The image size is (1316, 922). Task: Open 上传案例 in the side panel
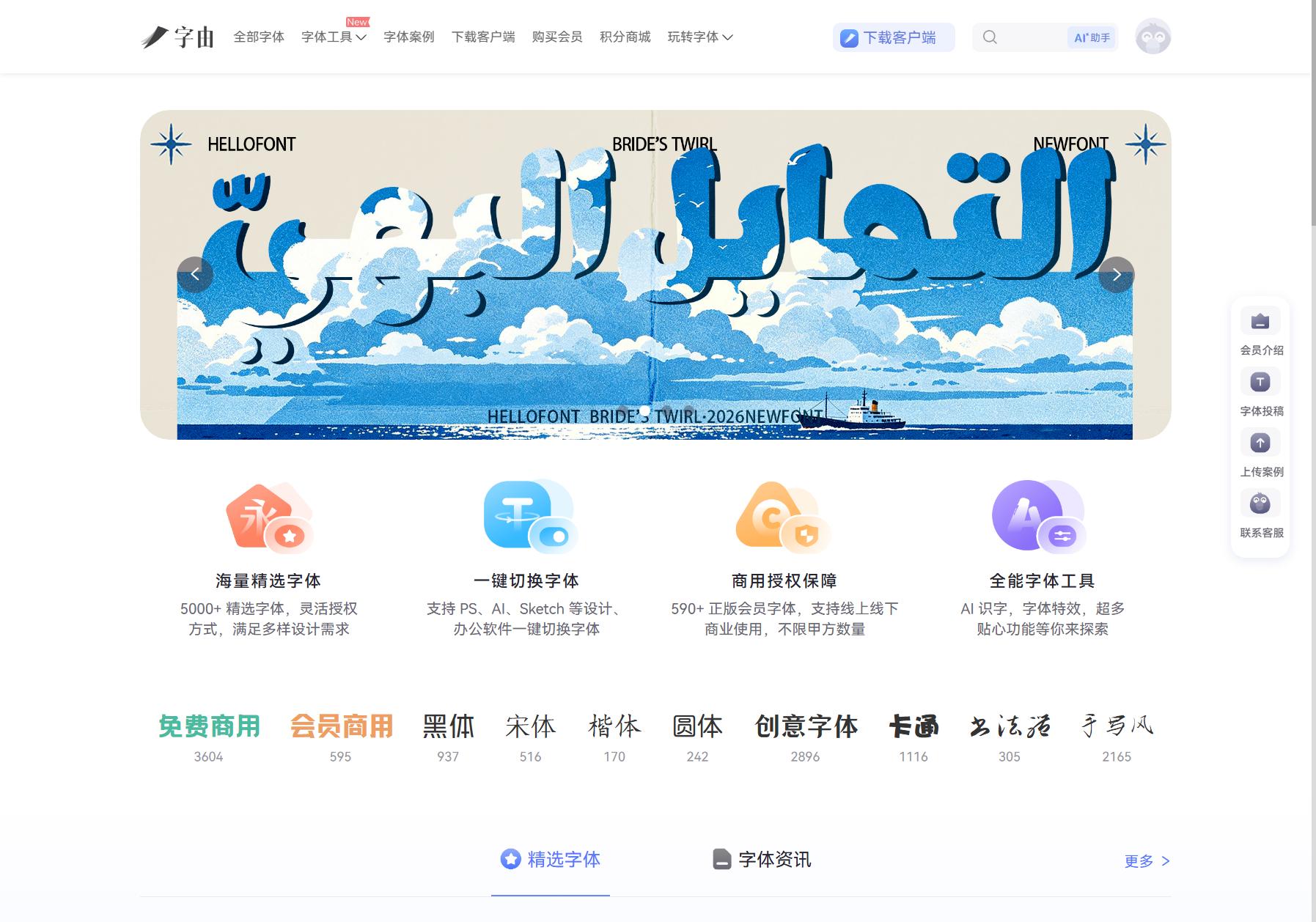coord(1261,454)
